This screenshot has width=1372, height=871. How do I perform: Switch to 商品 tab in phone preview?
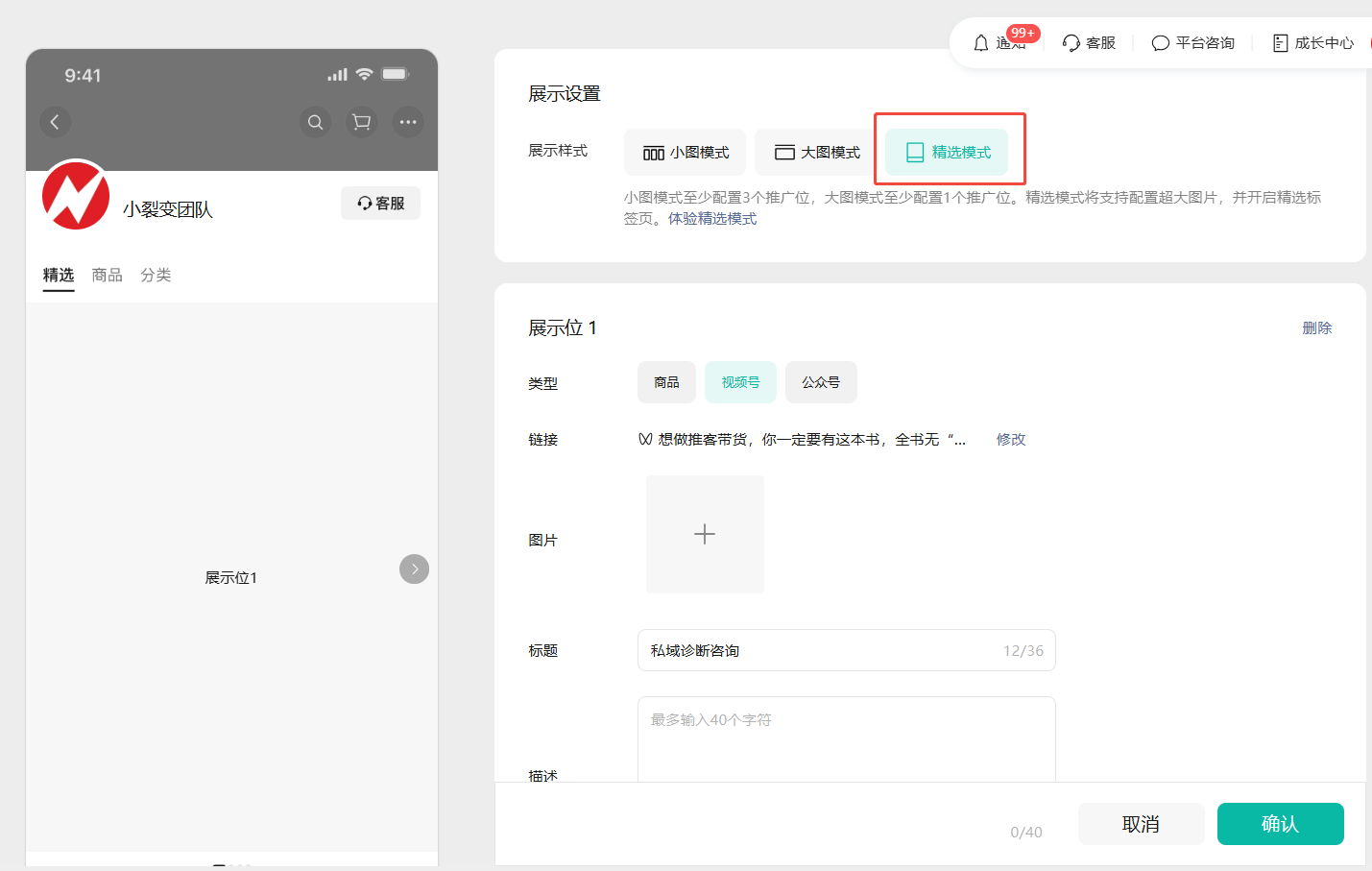(x=107, y=276)
